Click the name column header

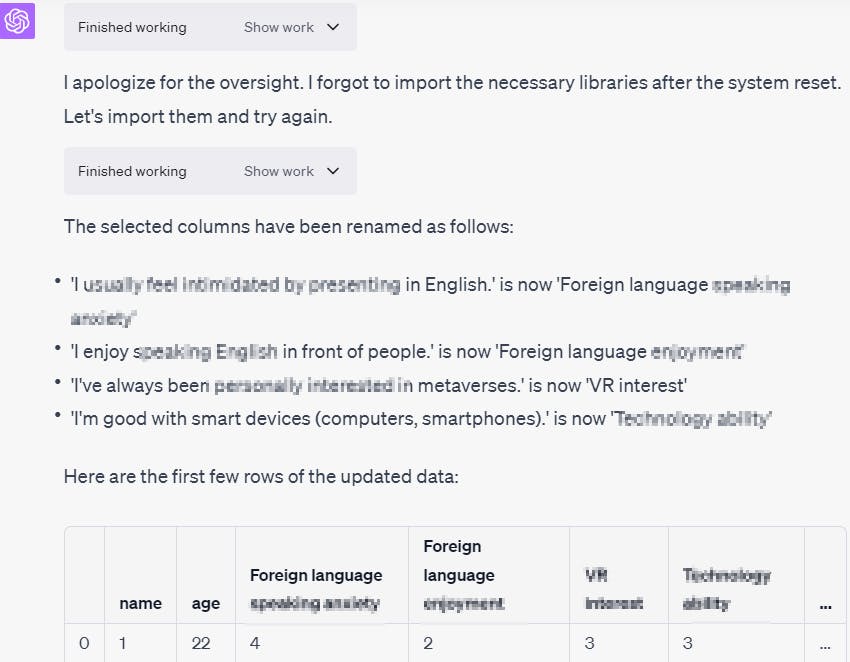click(x=140, y=603)
